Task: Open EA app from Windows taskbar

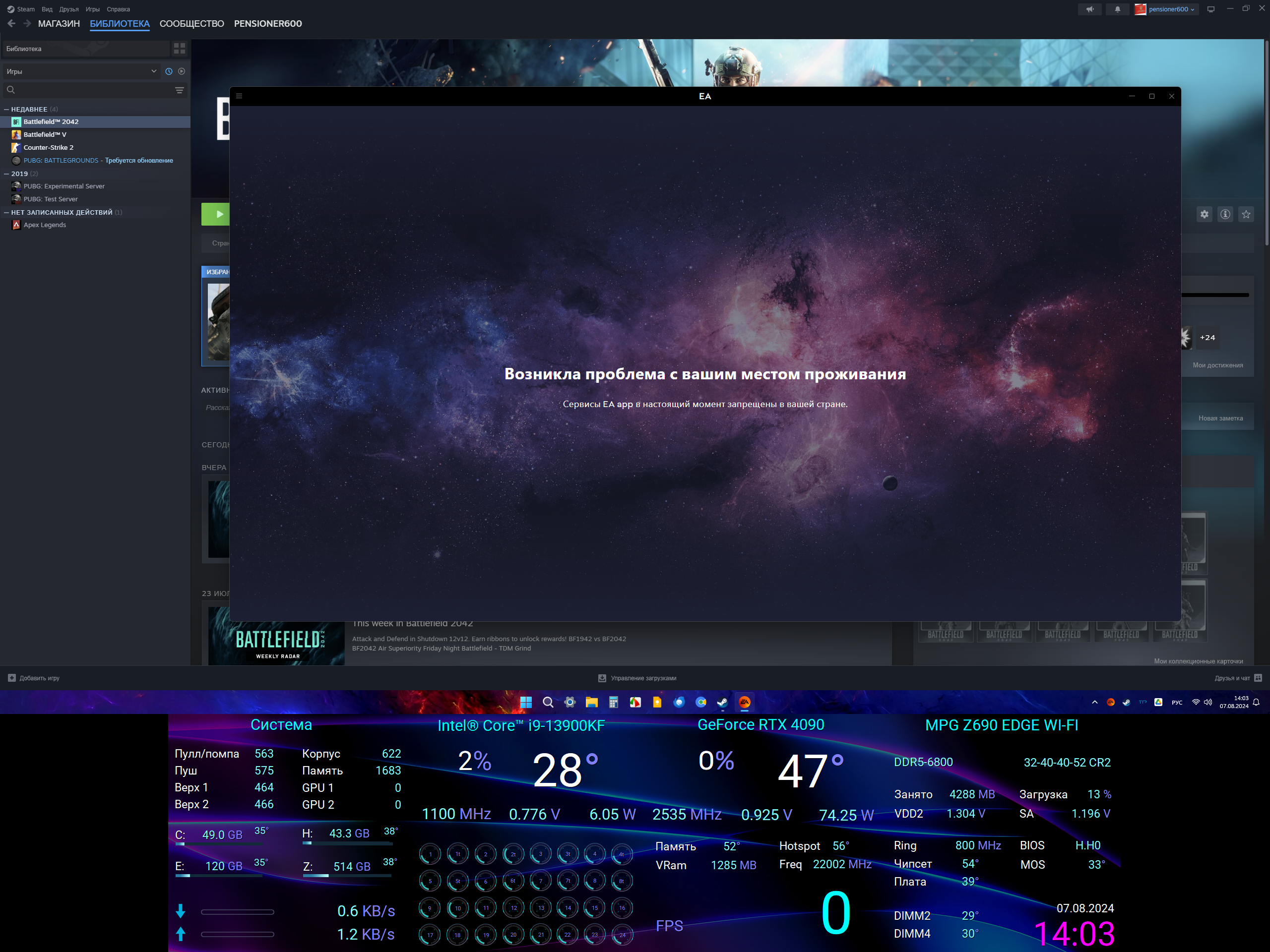Action: coord(744,703)
